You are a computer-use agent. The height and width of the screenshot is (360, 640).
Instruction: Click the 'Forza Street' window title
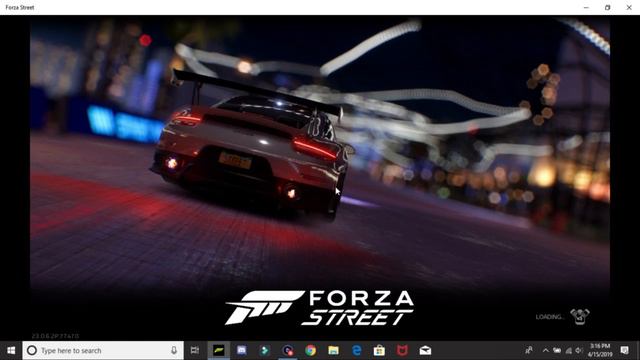point(20,7)
